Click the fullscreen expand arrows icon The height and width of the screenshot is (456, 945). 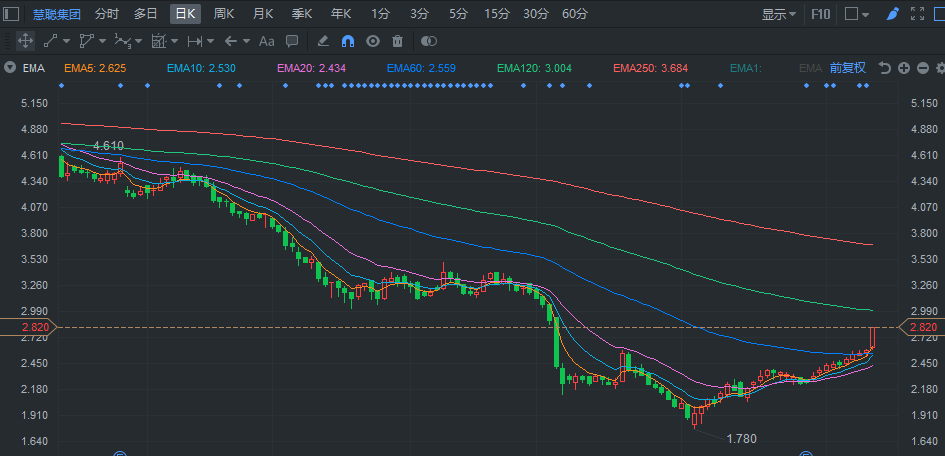tap(917, 14)
